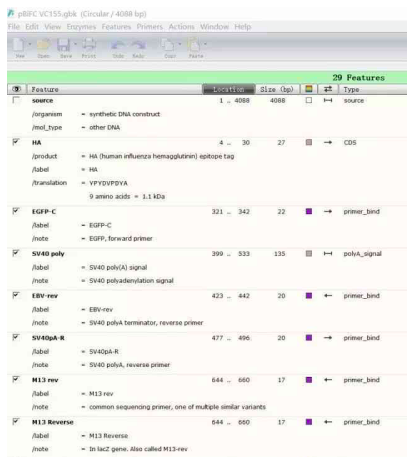Click the Save disk icon

point(64,45)
